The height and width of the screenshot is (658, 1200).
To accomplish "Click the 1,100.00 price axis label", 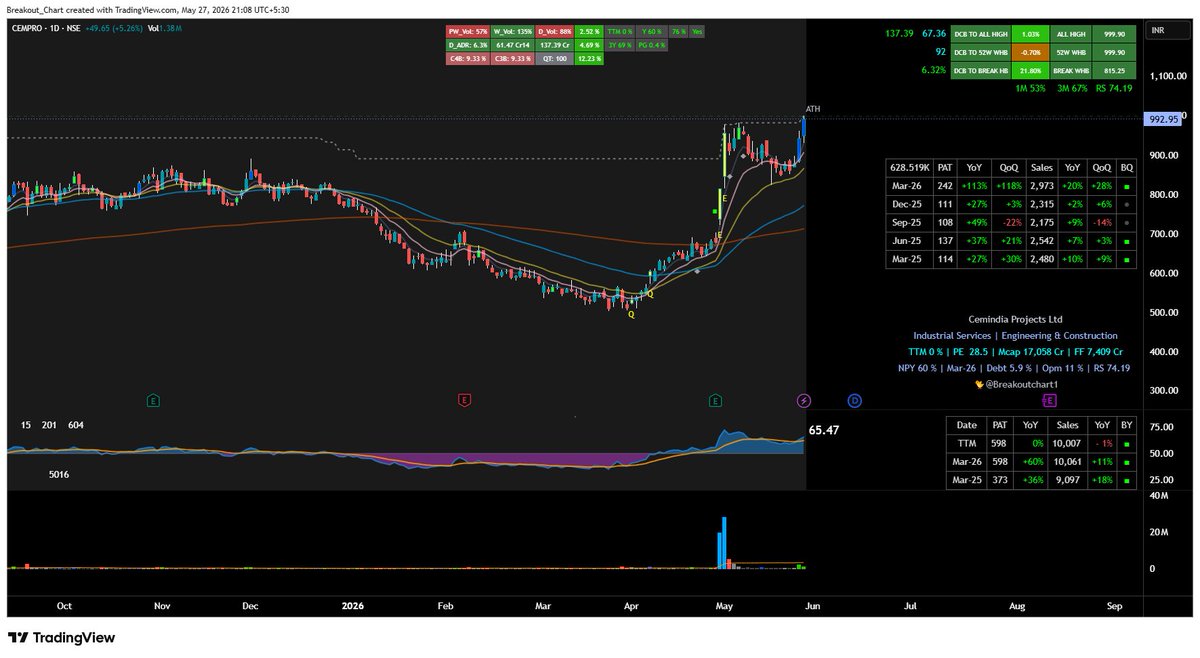I will click(1168, 76).
